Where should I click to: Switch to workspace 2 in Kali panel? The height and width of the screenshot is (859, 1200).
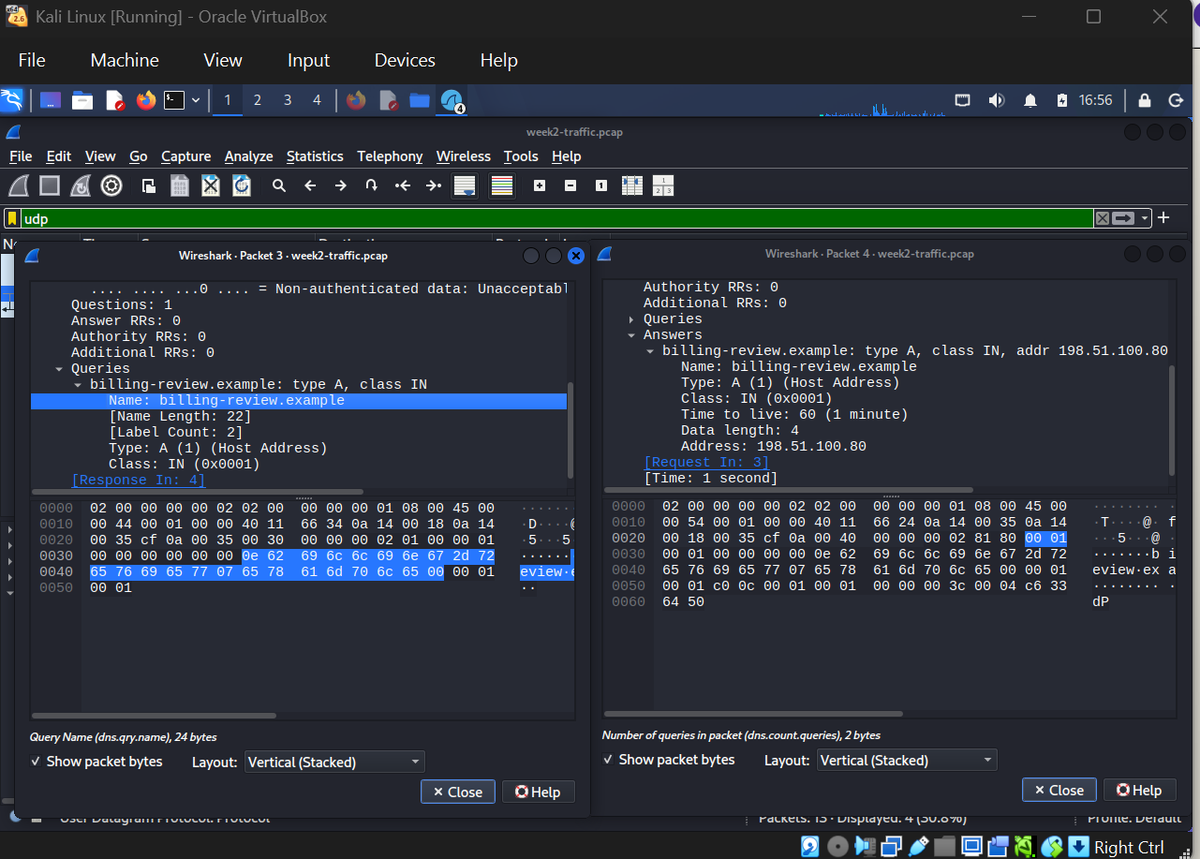(x=257, y=100)
